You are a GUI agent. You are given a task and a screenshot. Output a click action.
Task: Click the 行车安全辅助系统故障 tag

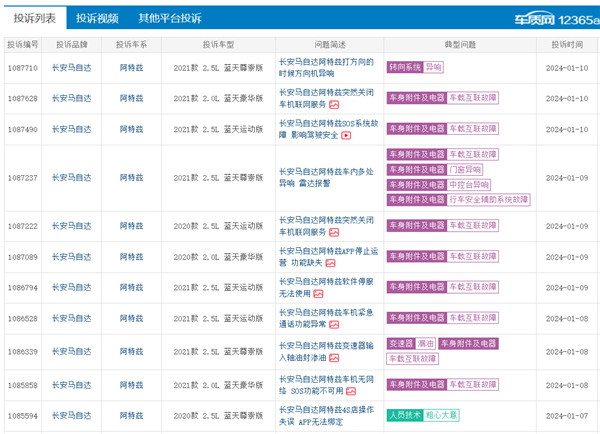click(474, 200)
